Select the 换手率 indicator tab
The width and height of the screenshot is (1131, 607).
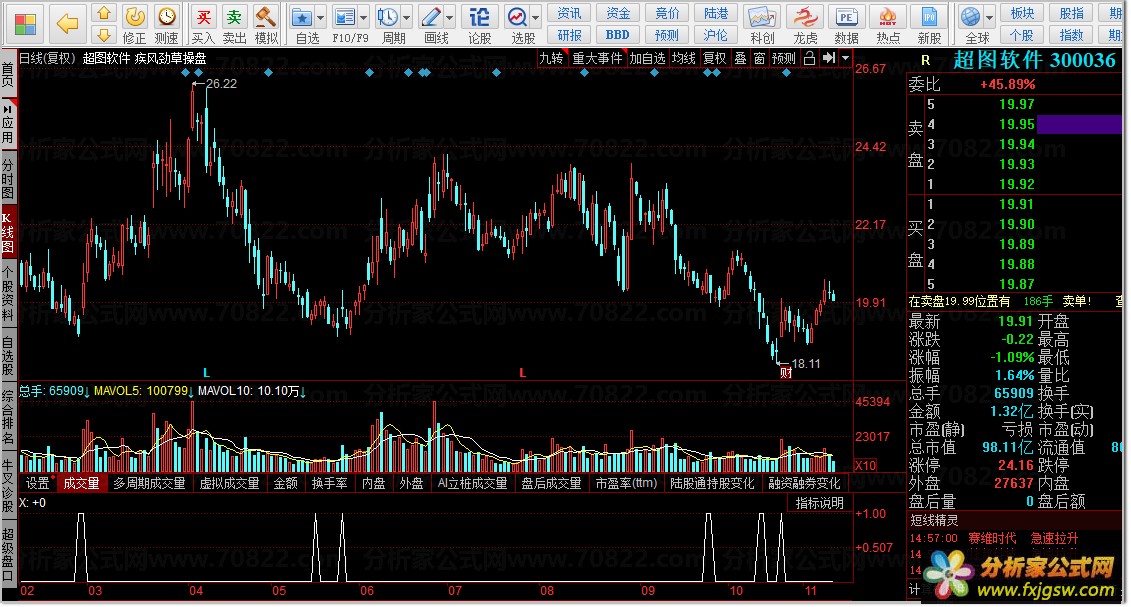(x=330, y=483)
